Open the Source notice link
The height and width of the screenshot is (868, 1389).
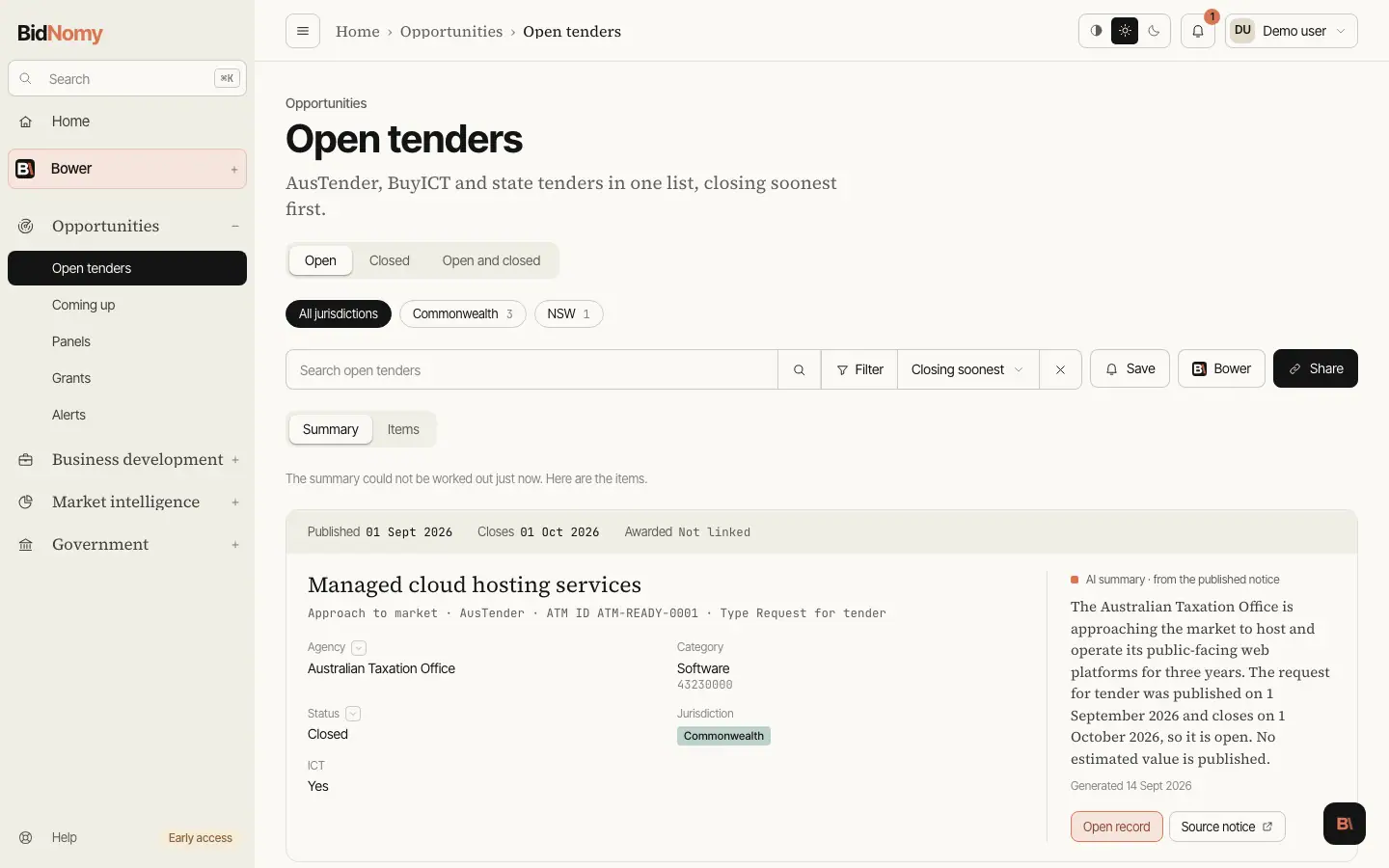1227,827
